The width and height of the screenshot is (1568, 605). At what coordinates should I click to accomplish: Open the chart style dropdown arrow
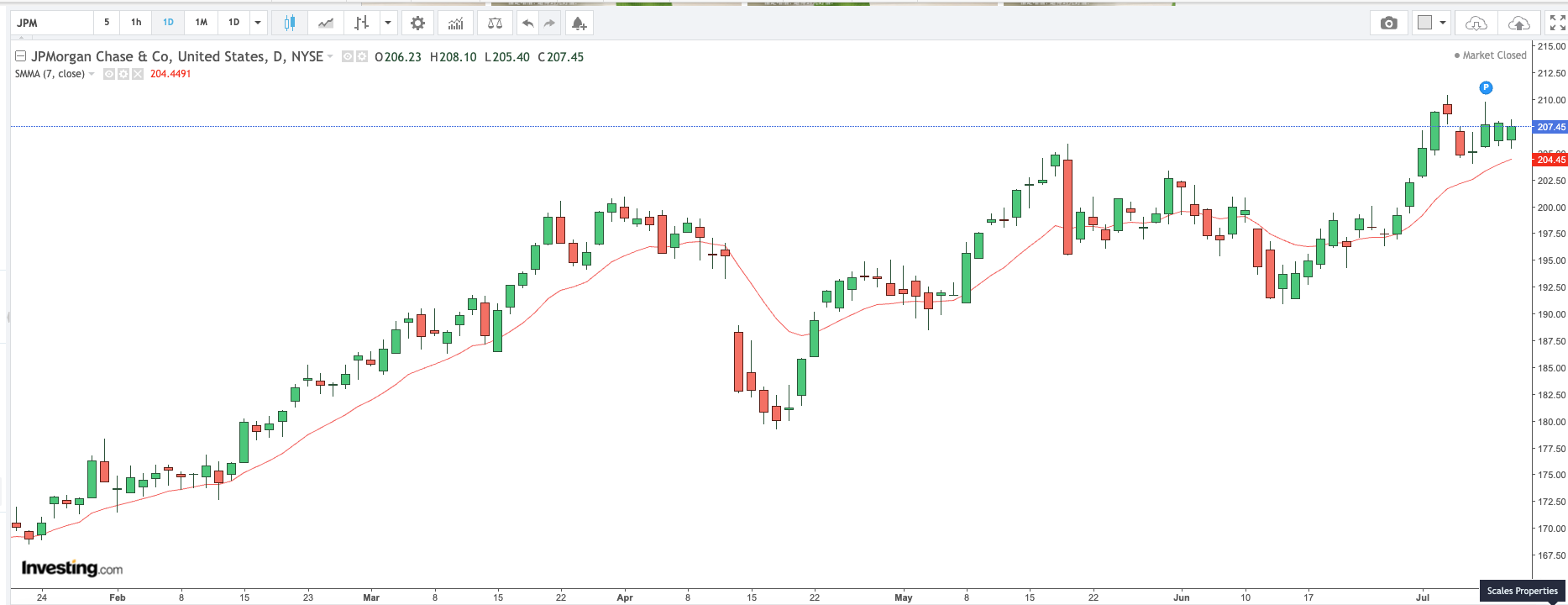tap(388, 23)
